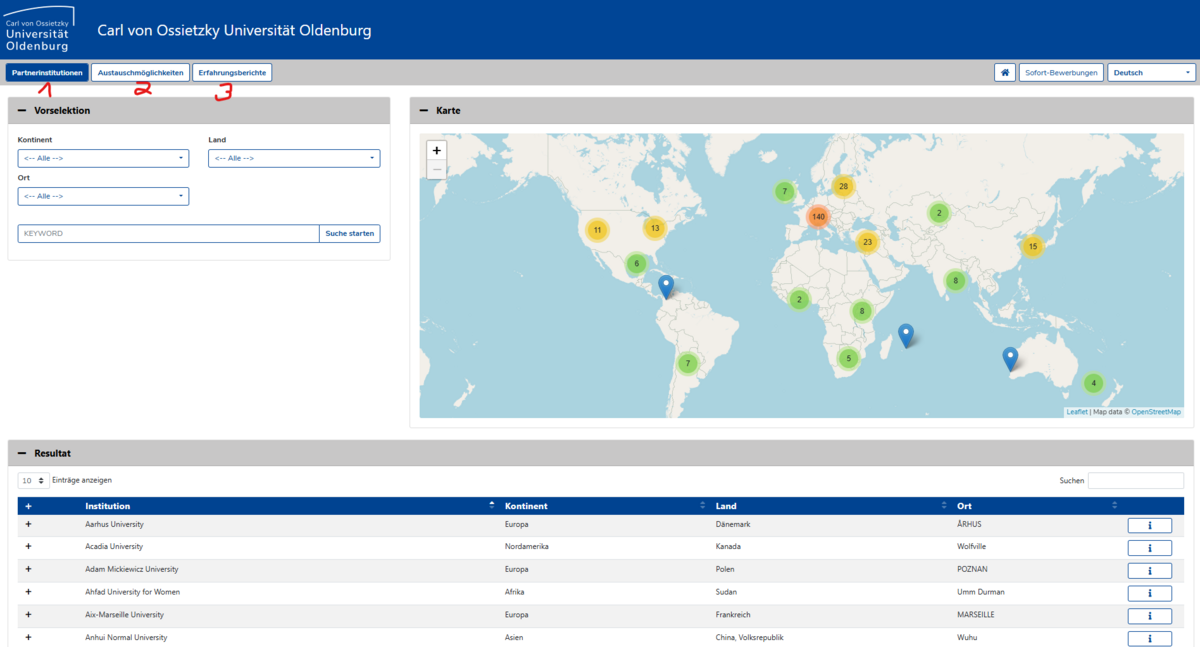Switch to the Austauschmöglichkeiten tab
Image resolution: width=1200 pixels, height=647 pixels.
click(140, 73)
